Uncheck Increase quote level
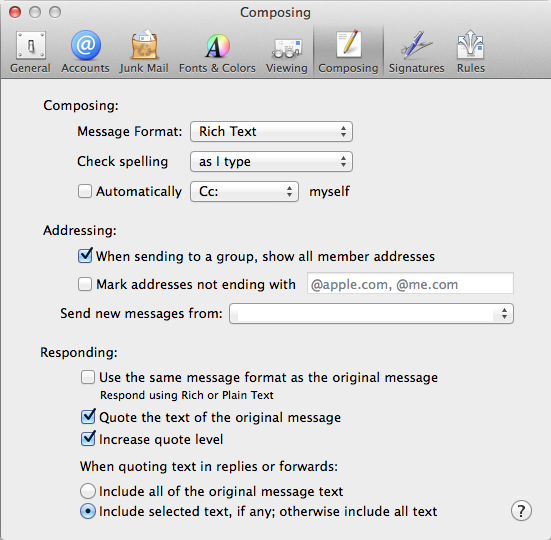The image size is (551, 540). point(88,439)
